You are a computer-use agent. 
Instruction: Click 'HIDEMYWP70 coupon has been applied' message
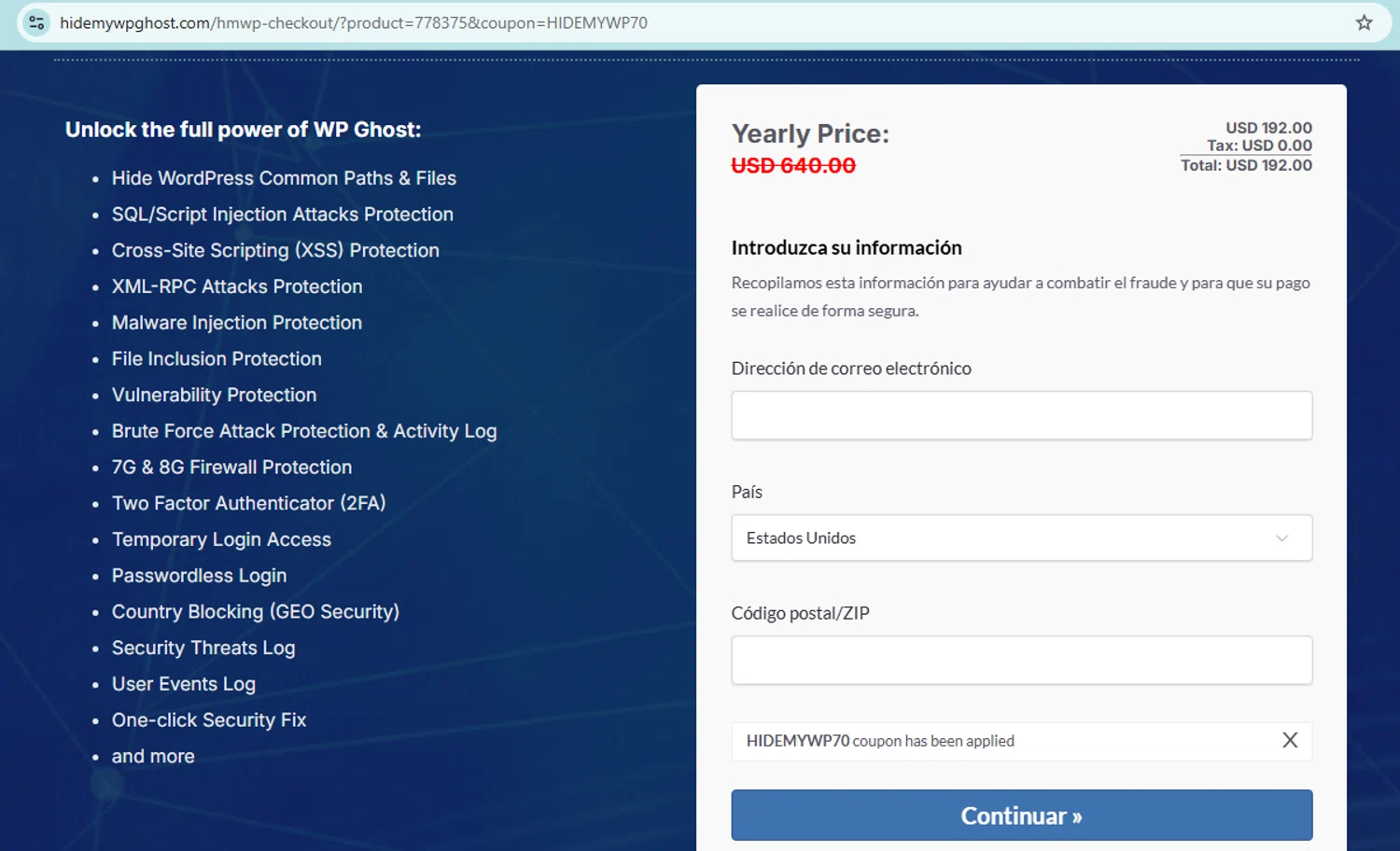point(880,741)
